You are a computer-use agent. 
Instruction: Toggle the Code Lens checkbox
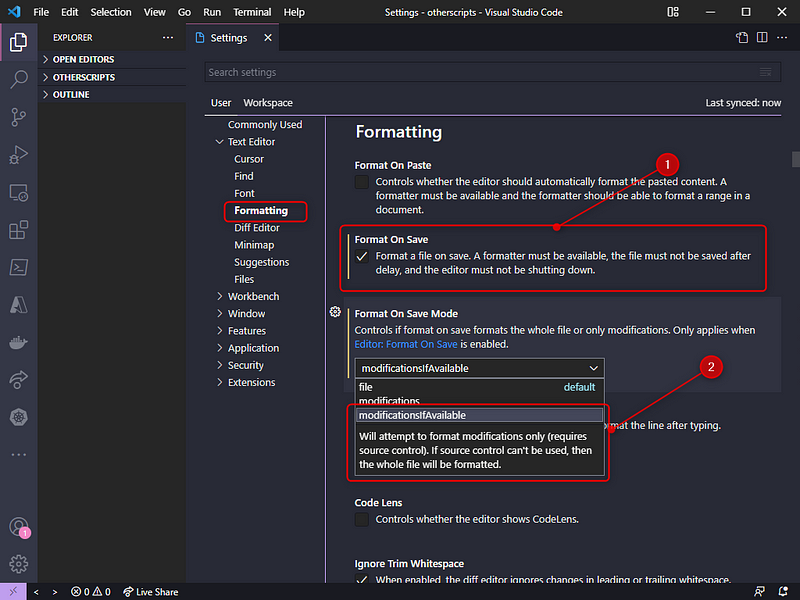click(362, 519)
